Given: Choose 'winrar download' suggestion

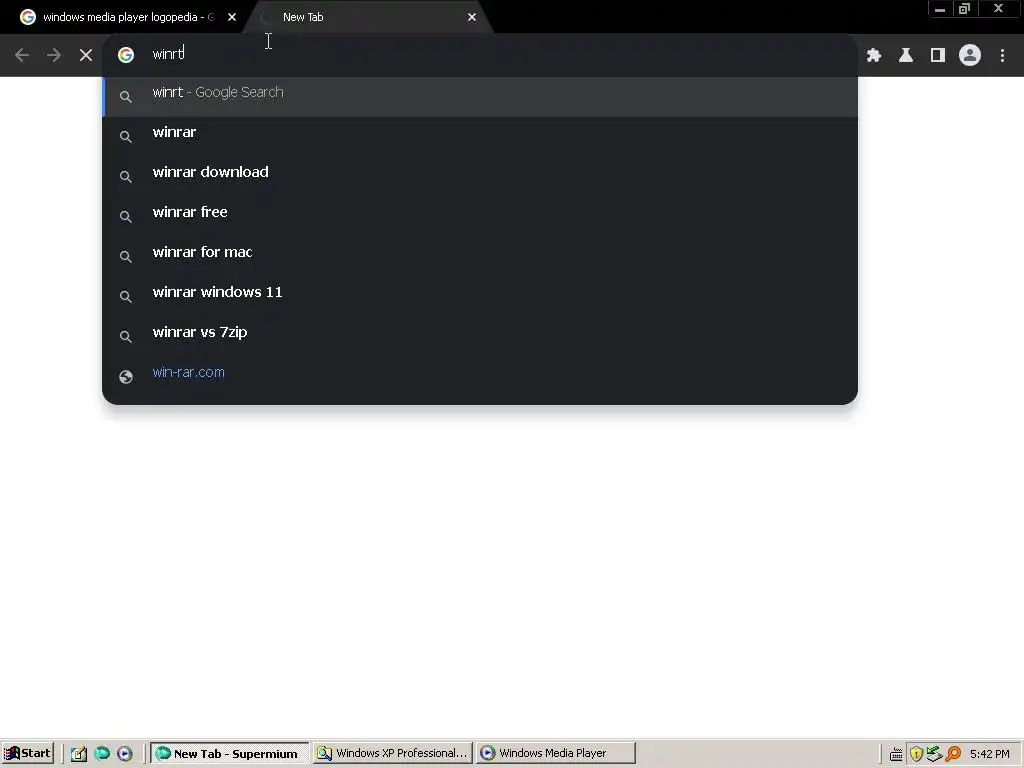Looking at the screenshot, I should point(480,175).
